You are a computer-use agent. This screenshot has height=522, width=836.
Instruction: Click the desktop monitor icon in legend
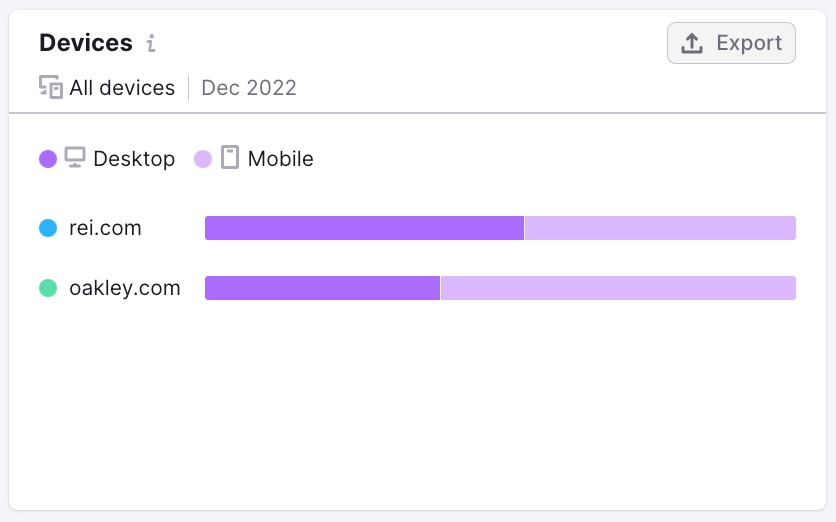75,158
